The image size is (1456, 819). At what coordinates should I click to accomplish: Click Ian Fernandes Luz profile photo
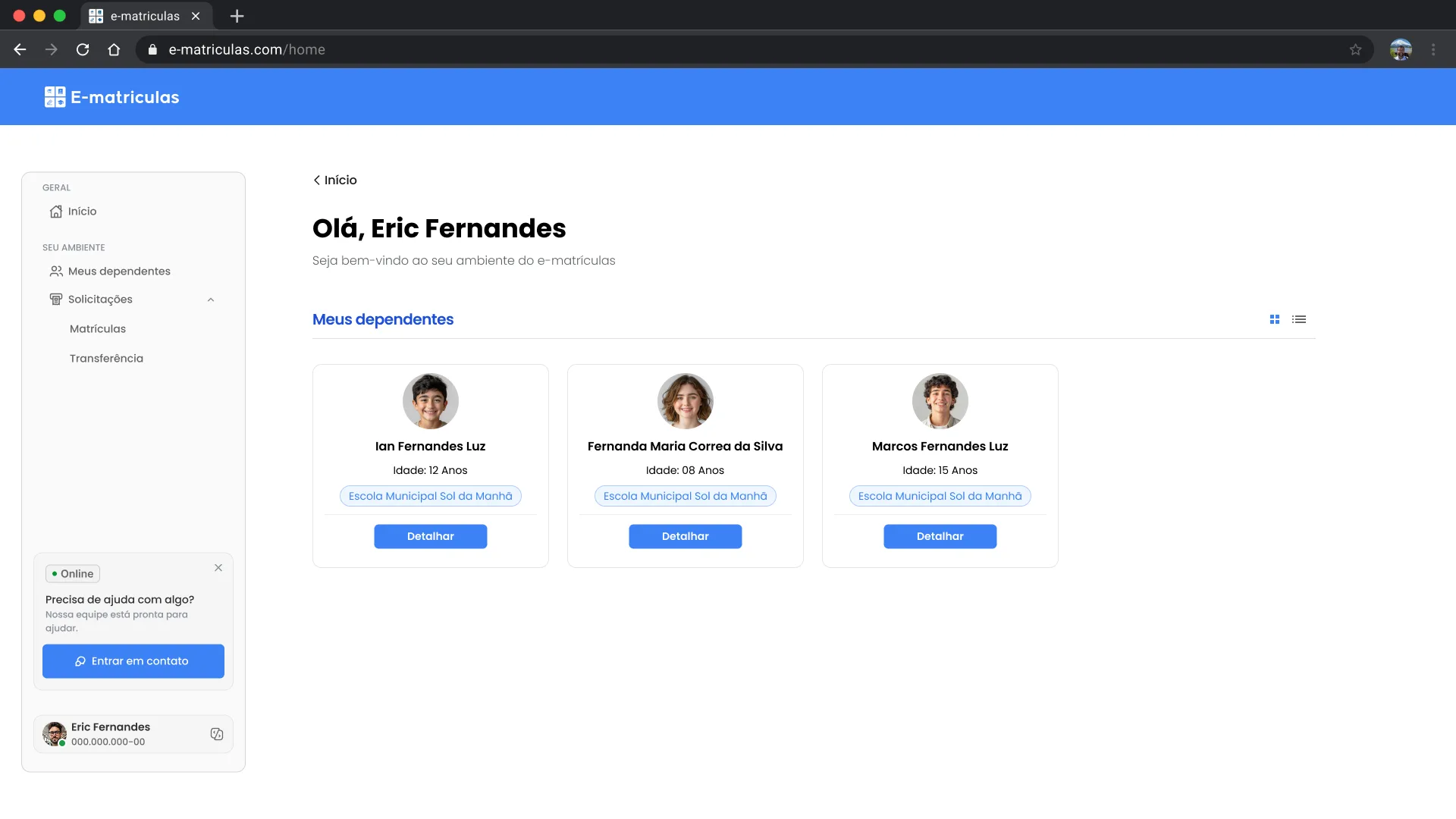pyautogui.click(x=431, y=401)
